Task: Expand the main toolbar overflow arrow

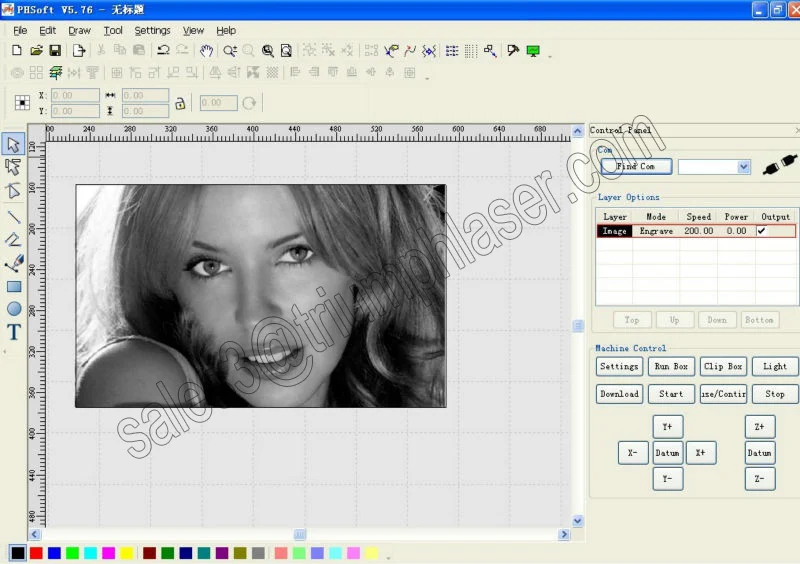Action: [x=549, y=56]
